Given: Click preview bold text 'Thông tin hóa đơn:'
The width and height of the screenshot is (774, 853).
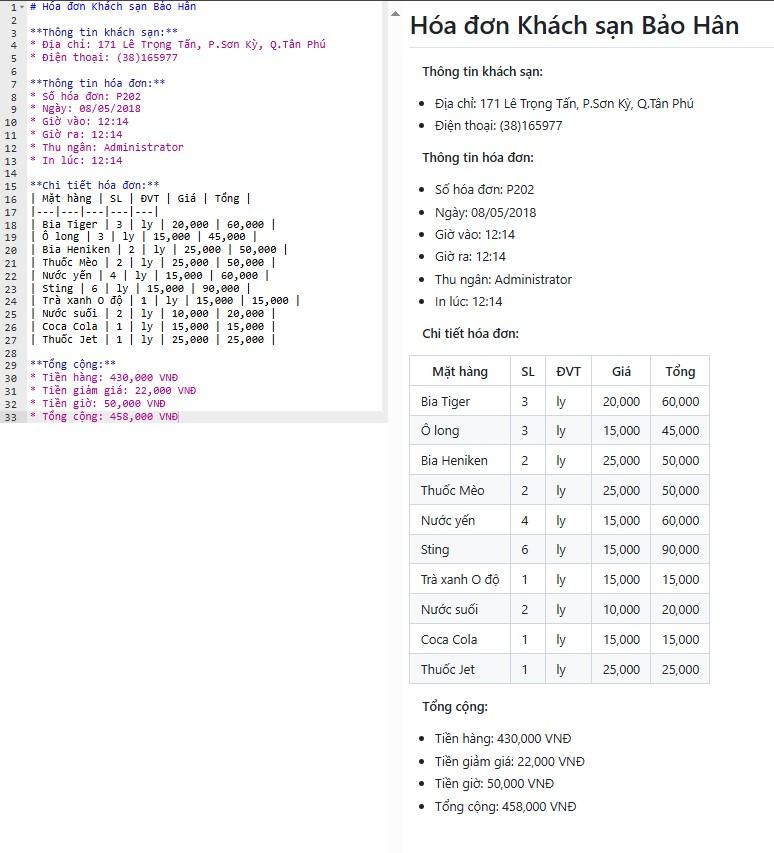Looking at the screenshot, I should [x=478, y=158].
